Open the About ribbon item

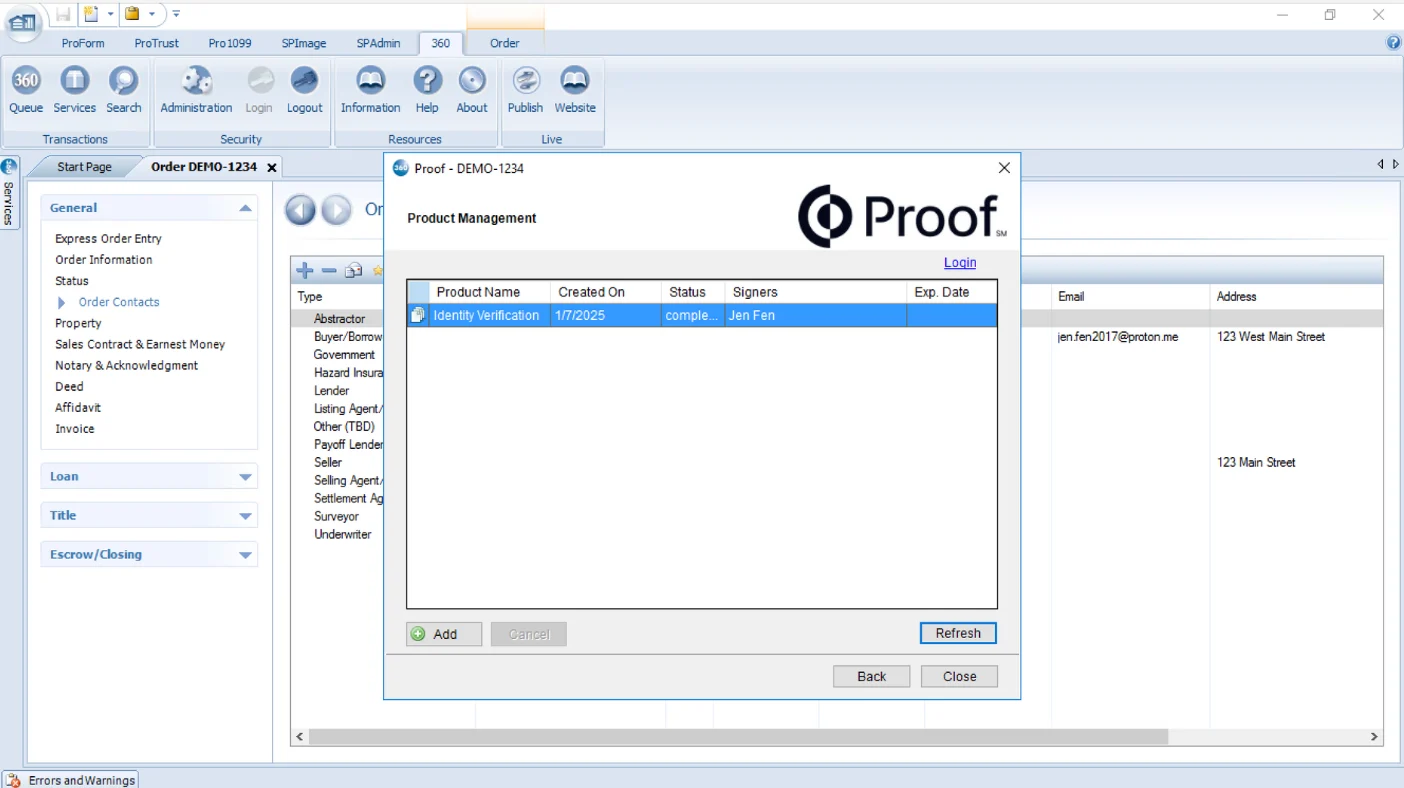472,90
